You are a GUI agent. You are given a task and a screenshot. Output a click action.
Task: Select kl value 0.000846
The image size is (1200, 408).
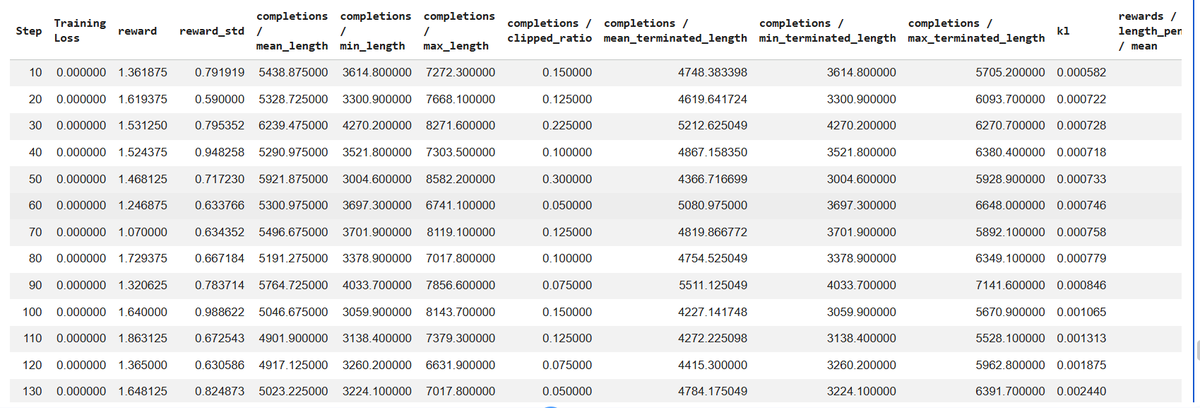pyautogui.click(x=1081, y=286)
